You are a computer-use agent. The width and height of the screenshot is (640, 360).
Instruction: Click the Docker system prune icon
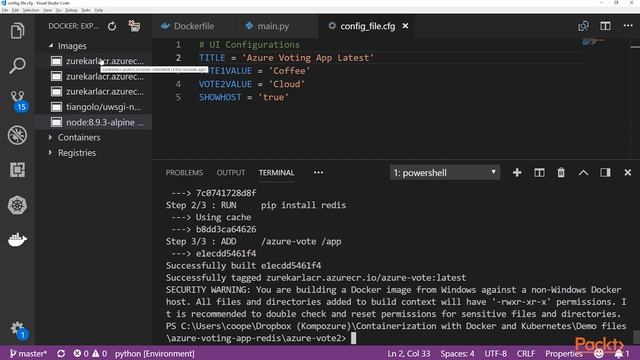point(134,26)
